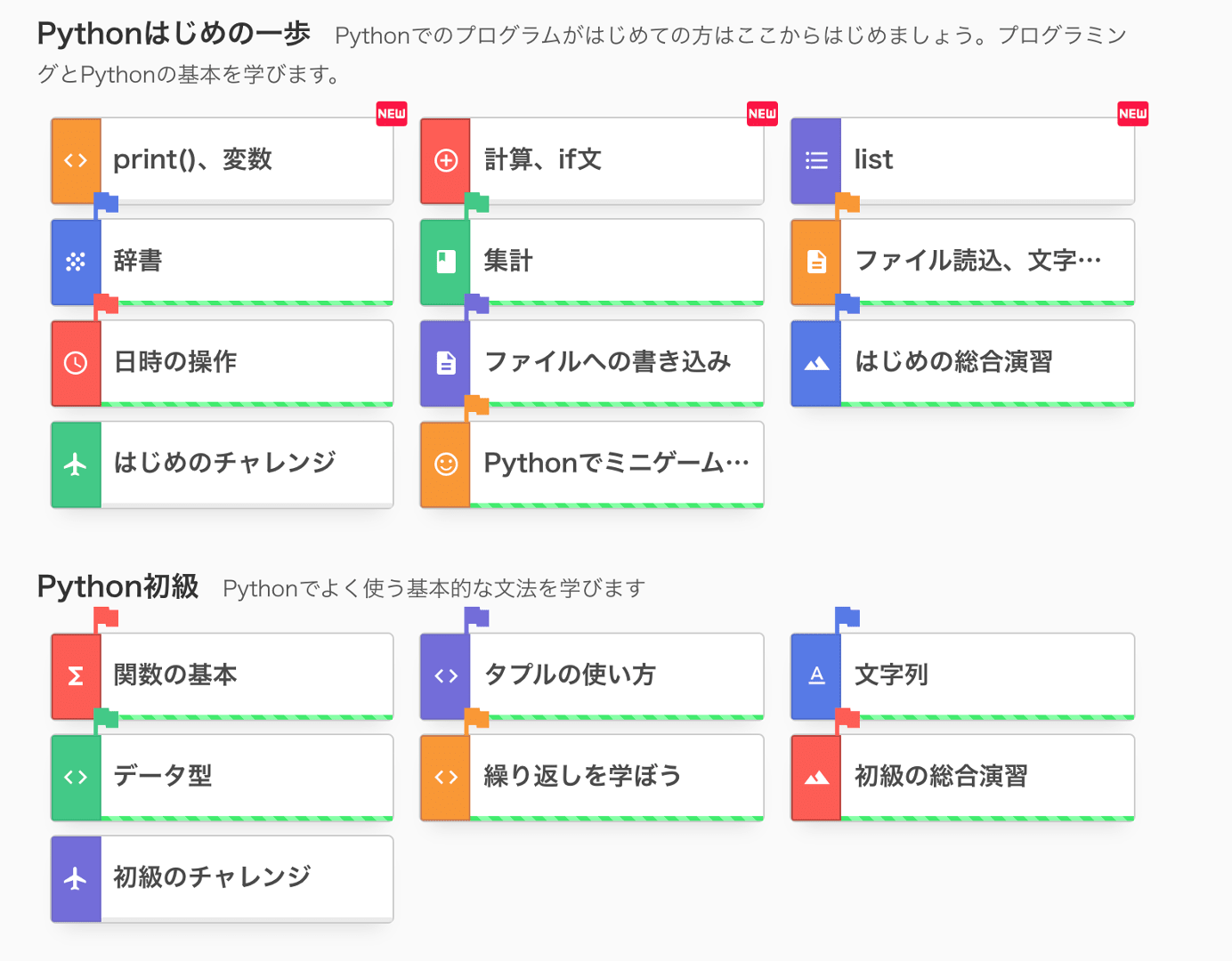Click the red clock icon for 日時の操作
The height and width of the screenshot is (961, 1232).
76,363
